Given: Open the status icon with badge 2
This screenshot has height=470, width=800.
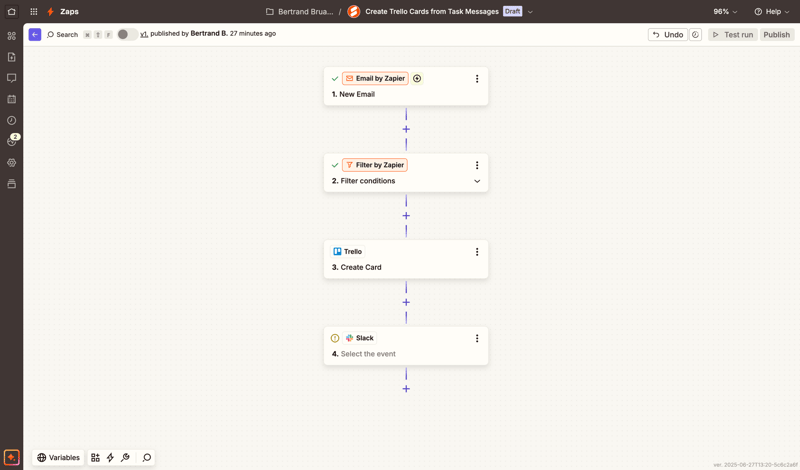Looking at the screenshot, I should pos(12,140).
